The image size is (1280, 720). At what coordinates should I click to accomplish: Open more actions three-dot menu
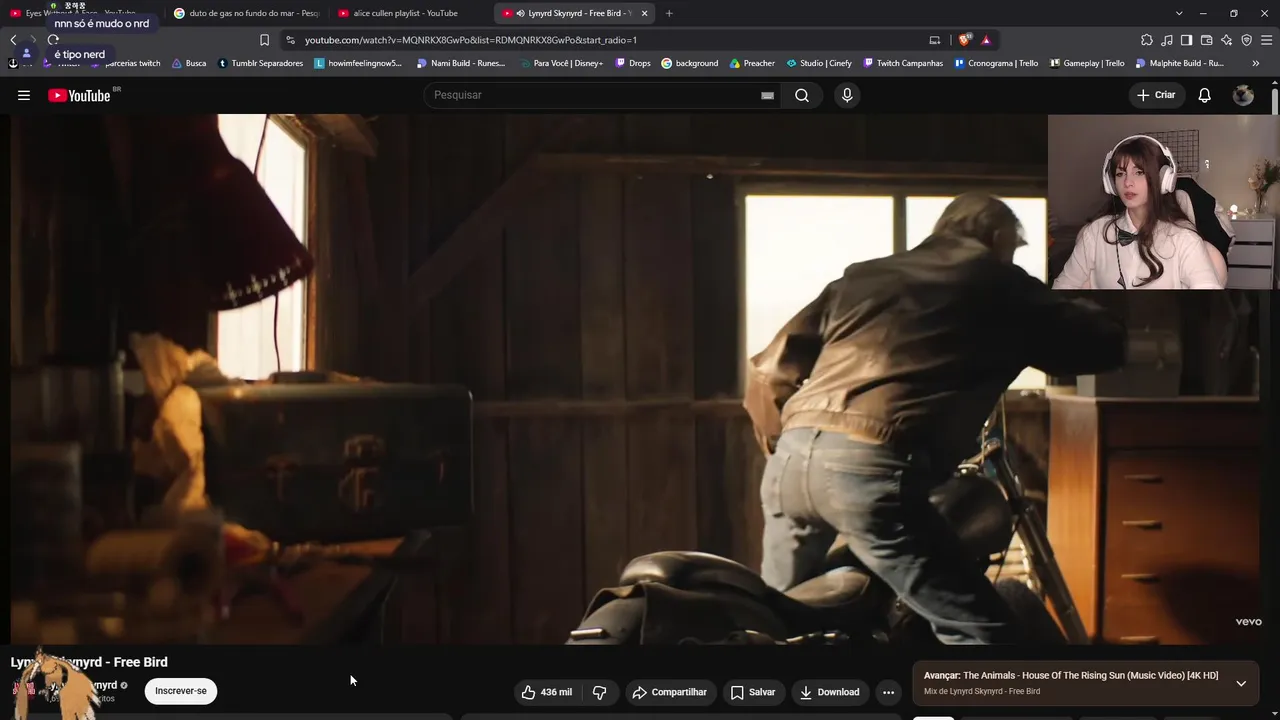888,692
